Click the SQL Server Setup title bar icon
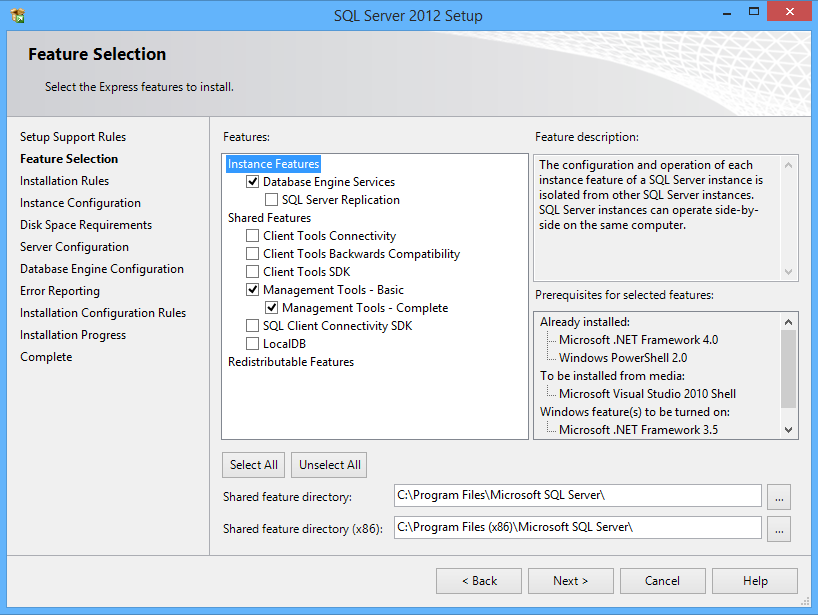Viewport: 818px width, 615px height. coord(18,16)
